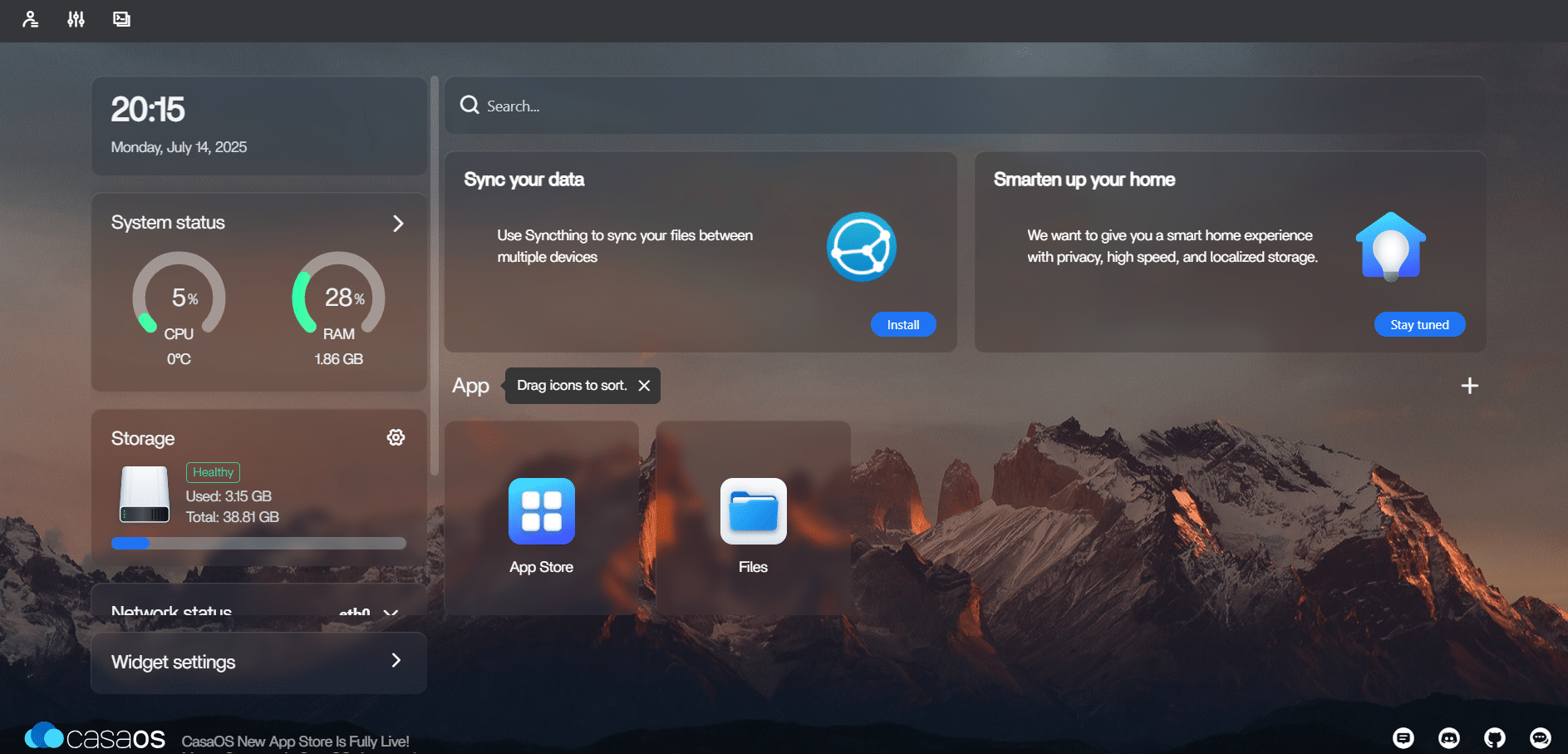Launch the terminal icon in top bar
Viewport: 1568px width, 754px height.
121,19
